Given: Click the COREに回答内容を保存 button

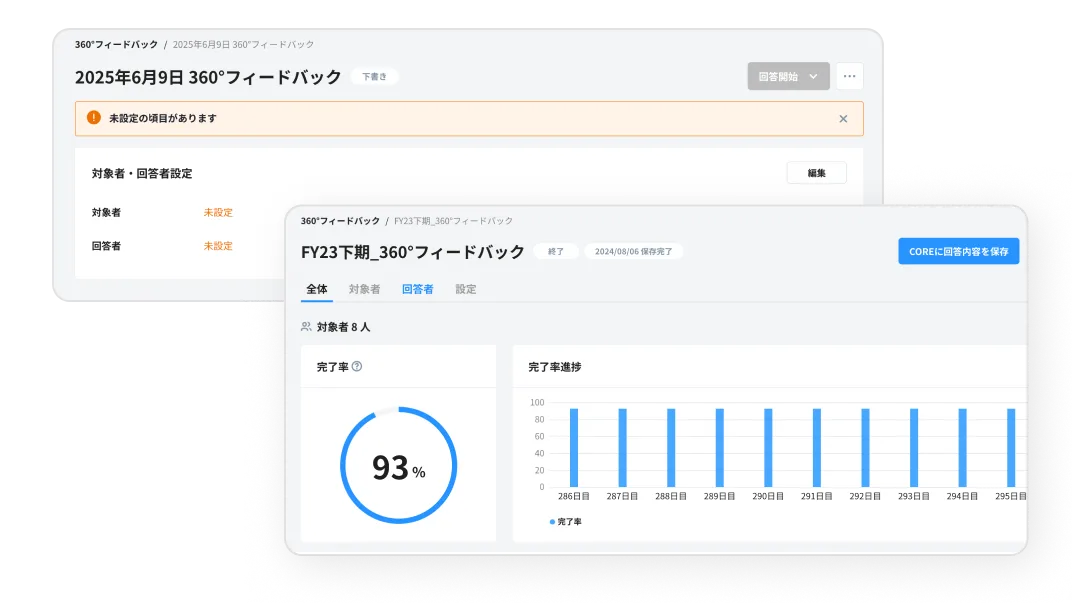Looking at the screenshot, I should coord(958,251).
